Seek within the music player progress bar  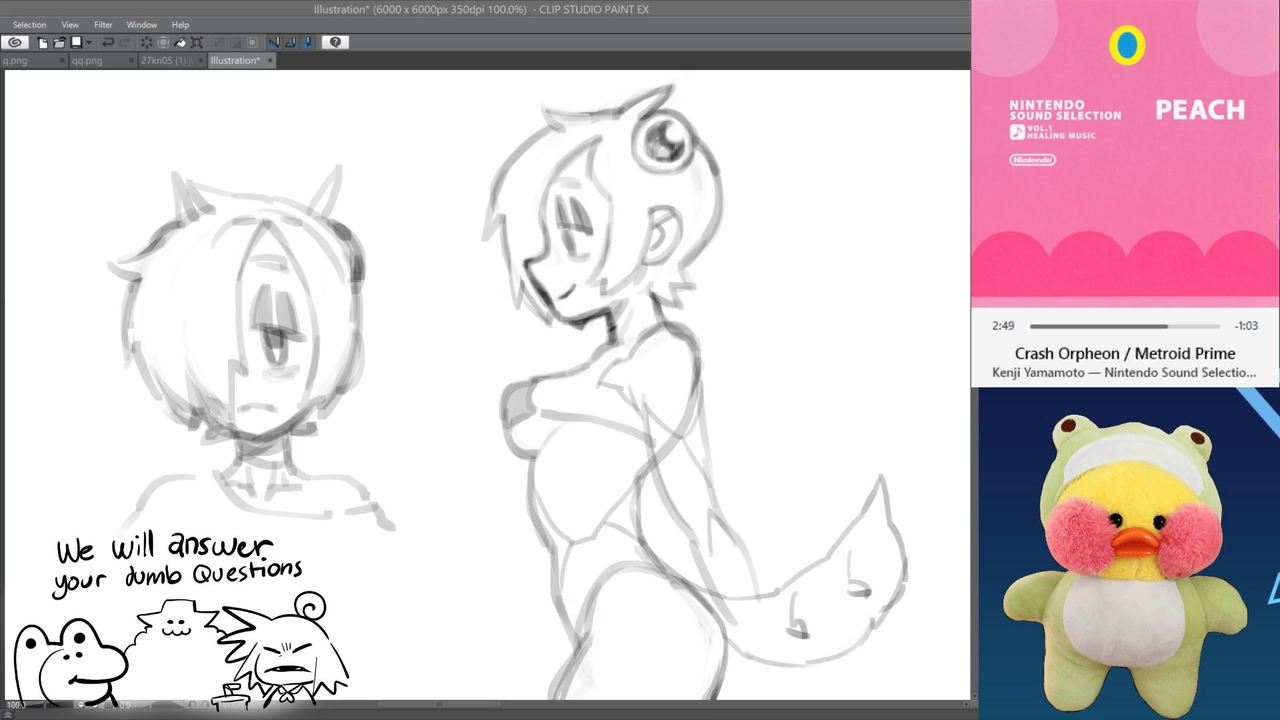(1125, 326)
